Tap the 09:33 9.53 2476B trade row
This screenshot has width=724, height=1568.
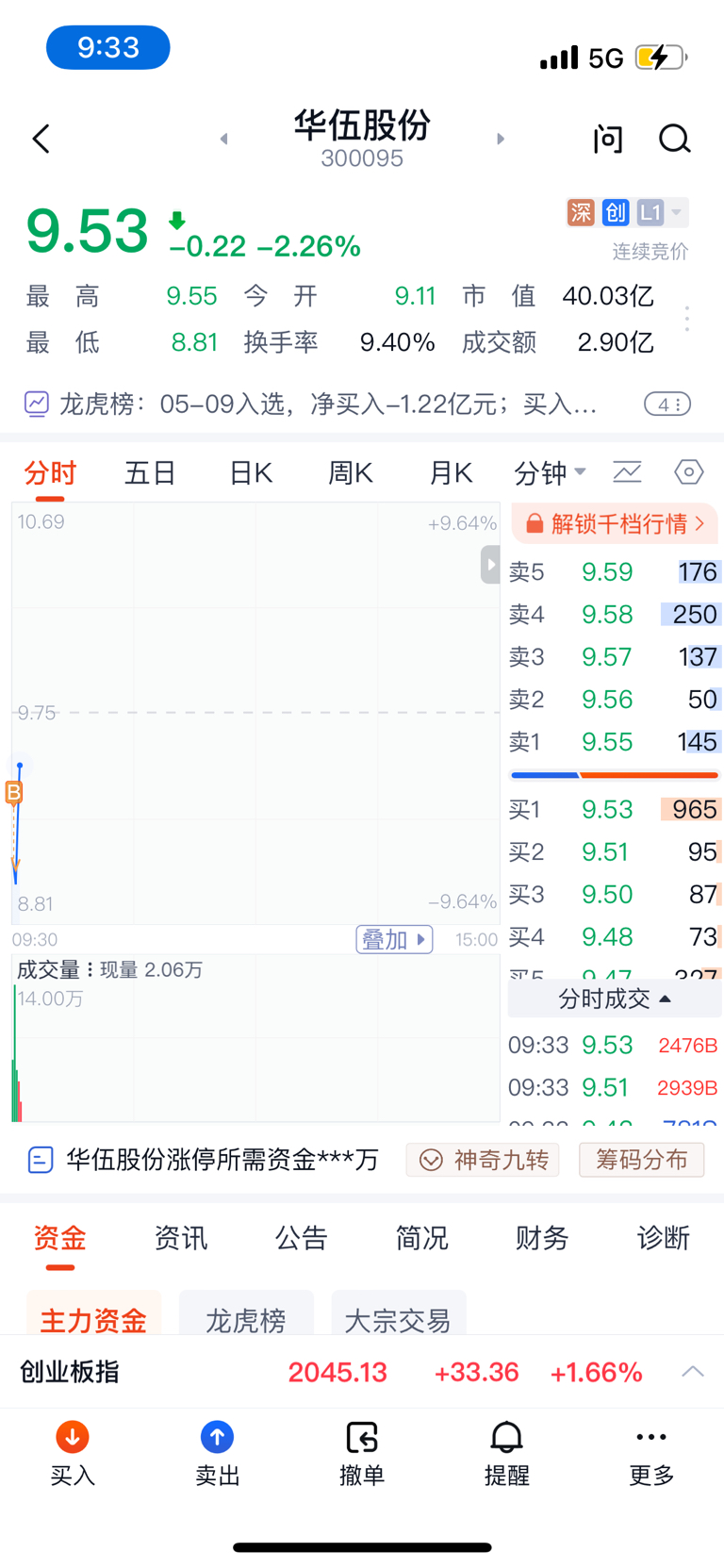[614, 1046]
